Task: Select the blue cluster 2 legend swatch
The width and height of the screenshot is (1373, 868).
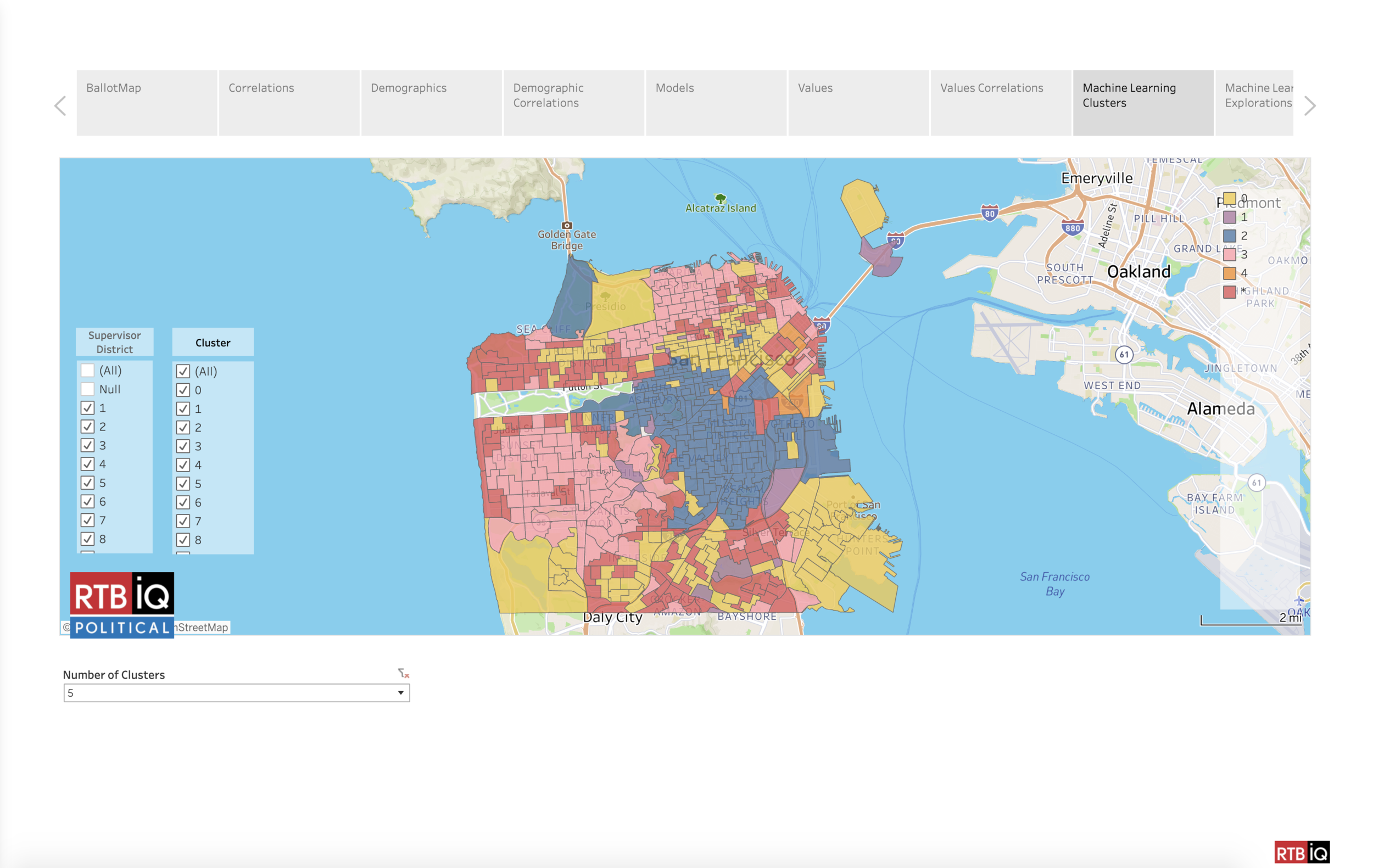Action: (x=1229, y=236)
